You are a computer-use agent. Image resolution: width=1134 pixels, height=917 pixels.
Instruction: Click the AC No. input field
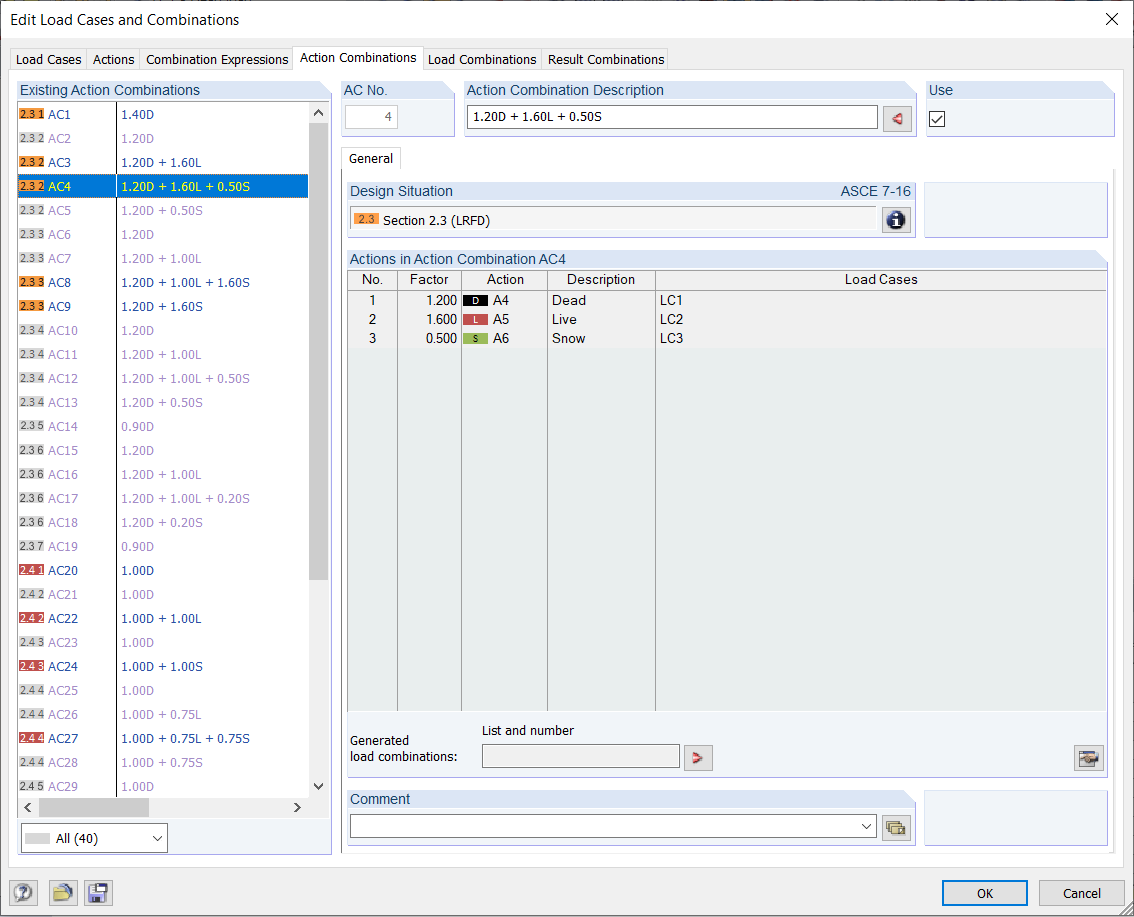tap(371, 117)
